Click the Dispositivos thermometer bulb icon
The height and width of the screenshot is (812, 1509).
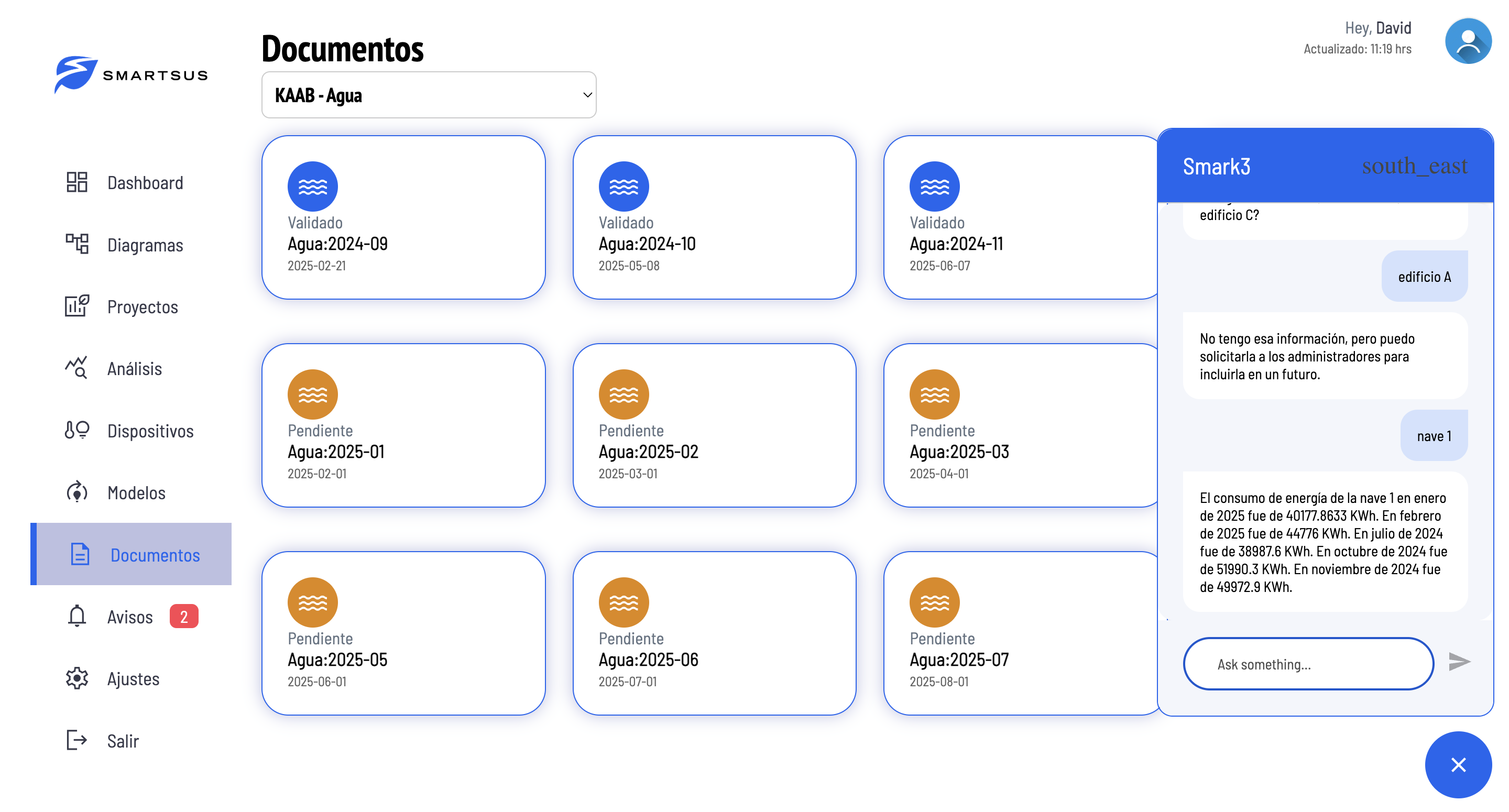(x=76, y=430)
